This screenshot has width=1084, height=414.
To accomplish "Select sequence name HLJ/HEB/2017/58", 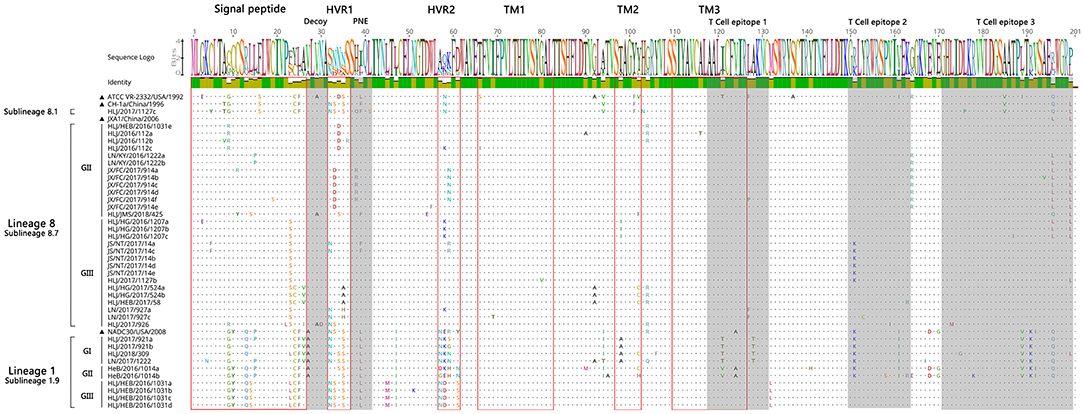I will pos(133,302).
